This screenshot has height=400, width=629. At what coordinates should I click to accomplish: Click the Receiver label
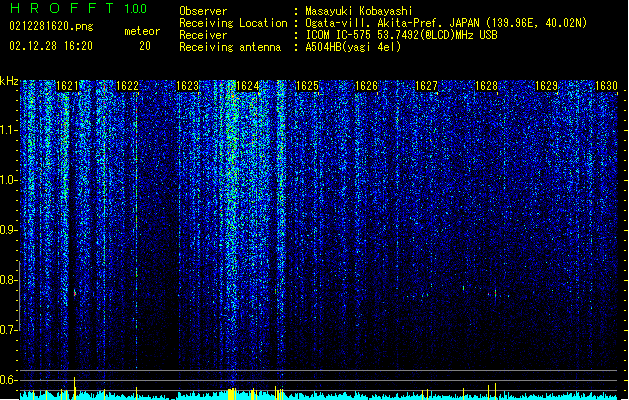[203, 35]
